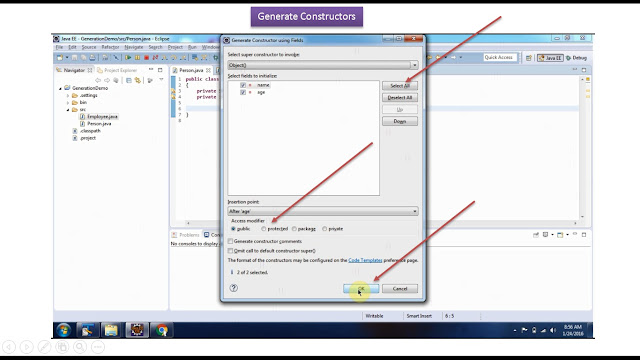
Task: Enable Omit call to default constructor super()
Action: (x=231, y=251)
